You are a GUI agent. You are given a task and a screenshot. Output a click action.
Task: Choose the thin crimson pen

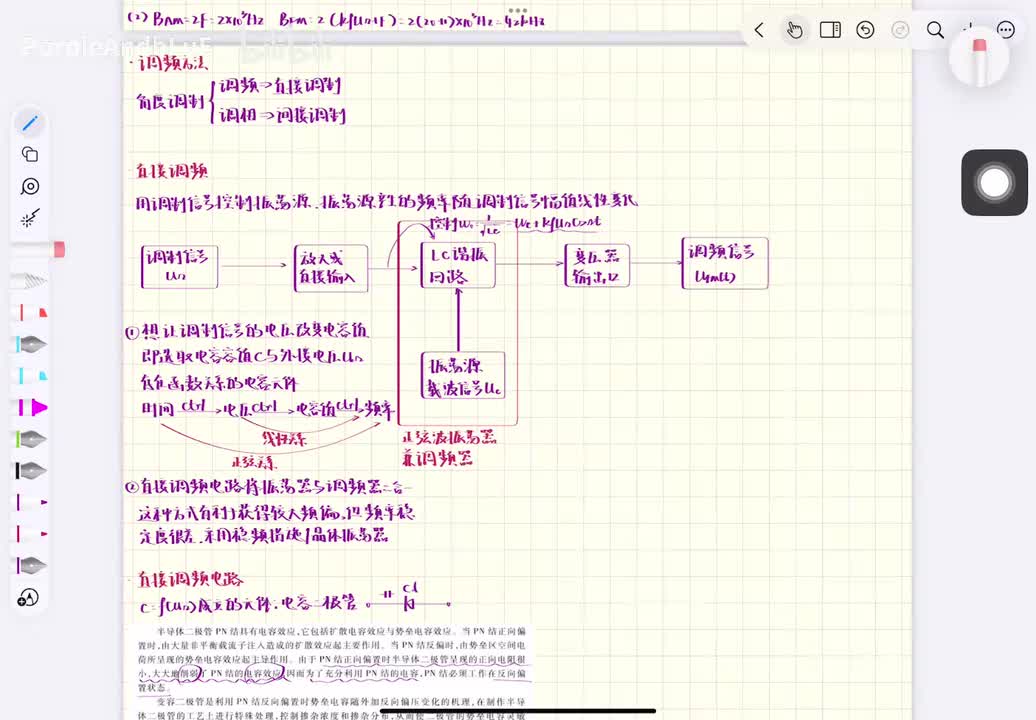click(x=31, y=534)
